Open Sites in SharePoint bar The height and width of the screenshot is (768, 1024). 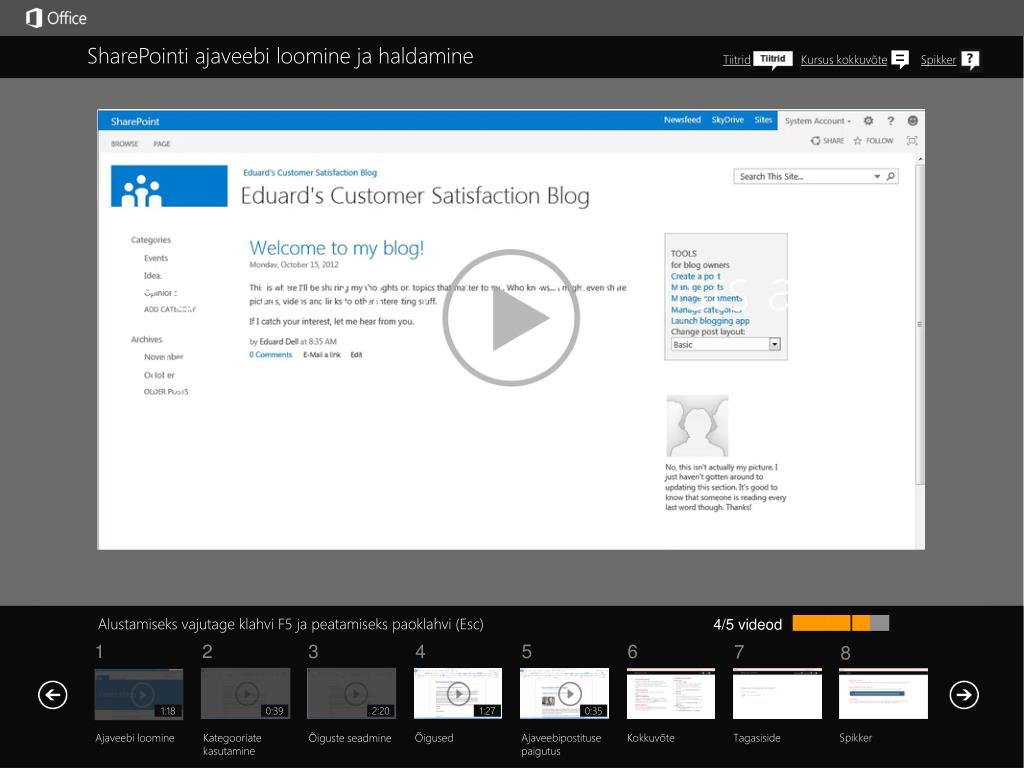point(763,120)
